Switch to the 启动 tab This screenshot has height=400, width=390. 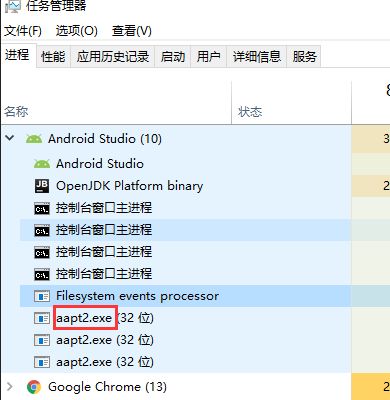[172, 57]
